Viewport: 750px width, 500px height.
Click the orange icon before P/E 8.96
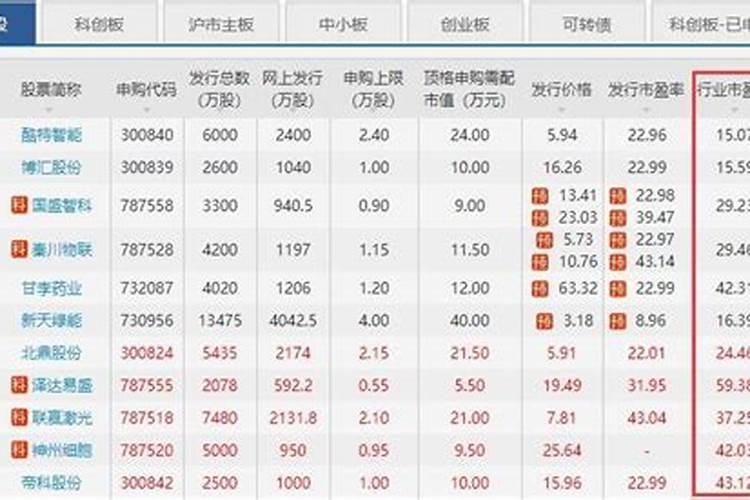click(618, 321)
